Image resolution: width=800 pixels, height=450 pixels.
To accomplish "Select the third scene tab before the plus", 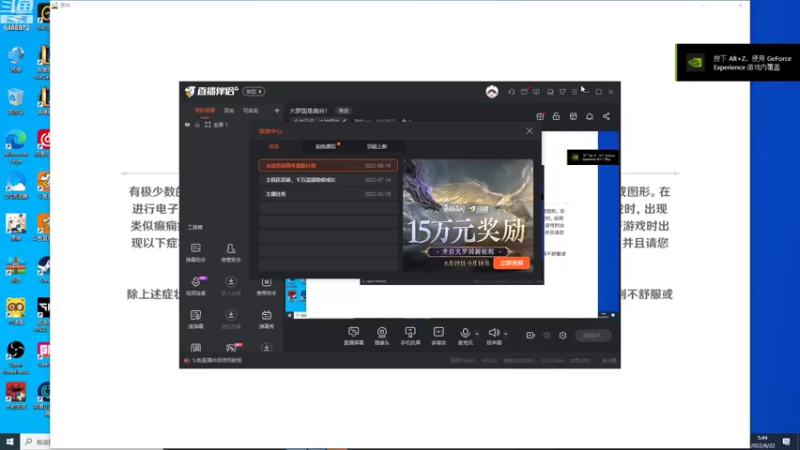I will (251, 111).
